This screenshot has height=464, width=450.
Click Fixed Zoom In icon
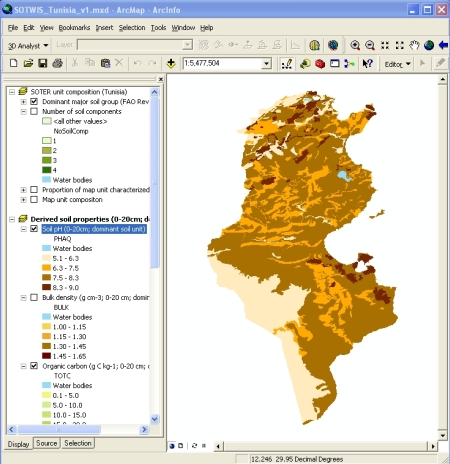tap(385, 45)
